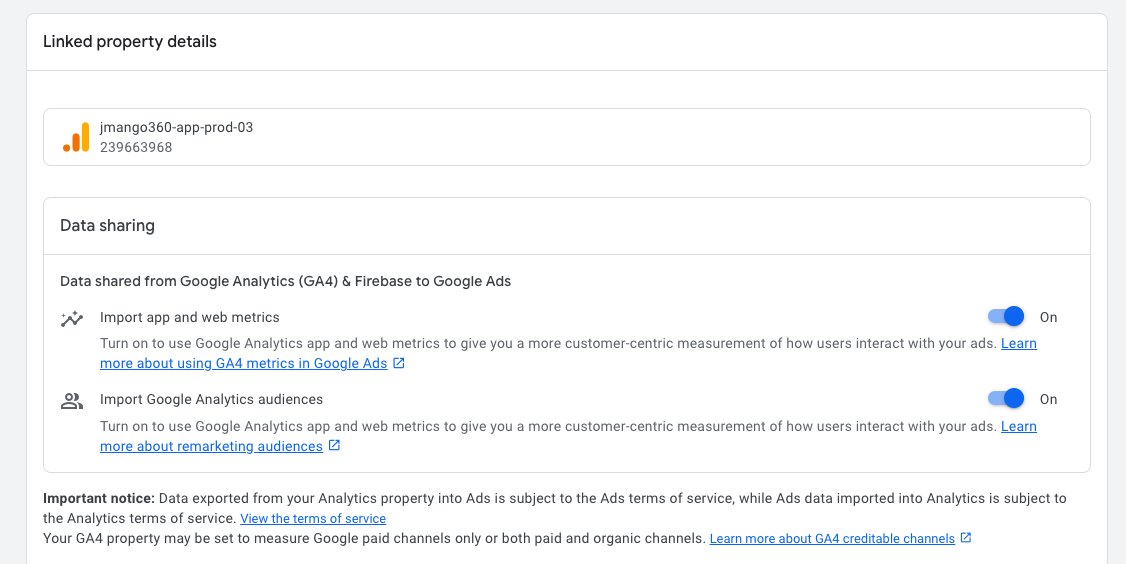Open the GA4 metrics in Google Ads link
Screen dimensions: 1126x564
[243, 364]
